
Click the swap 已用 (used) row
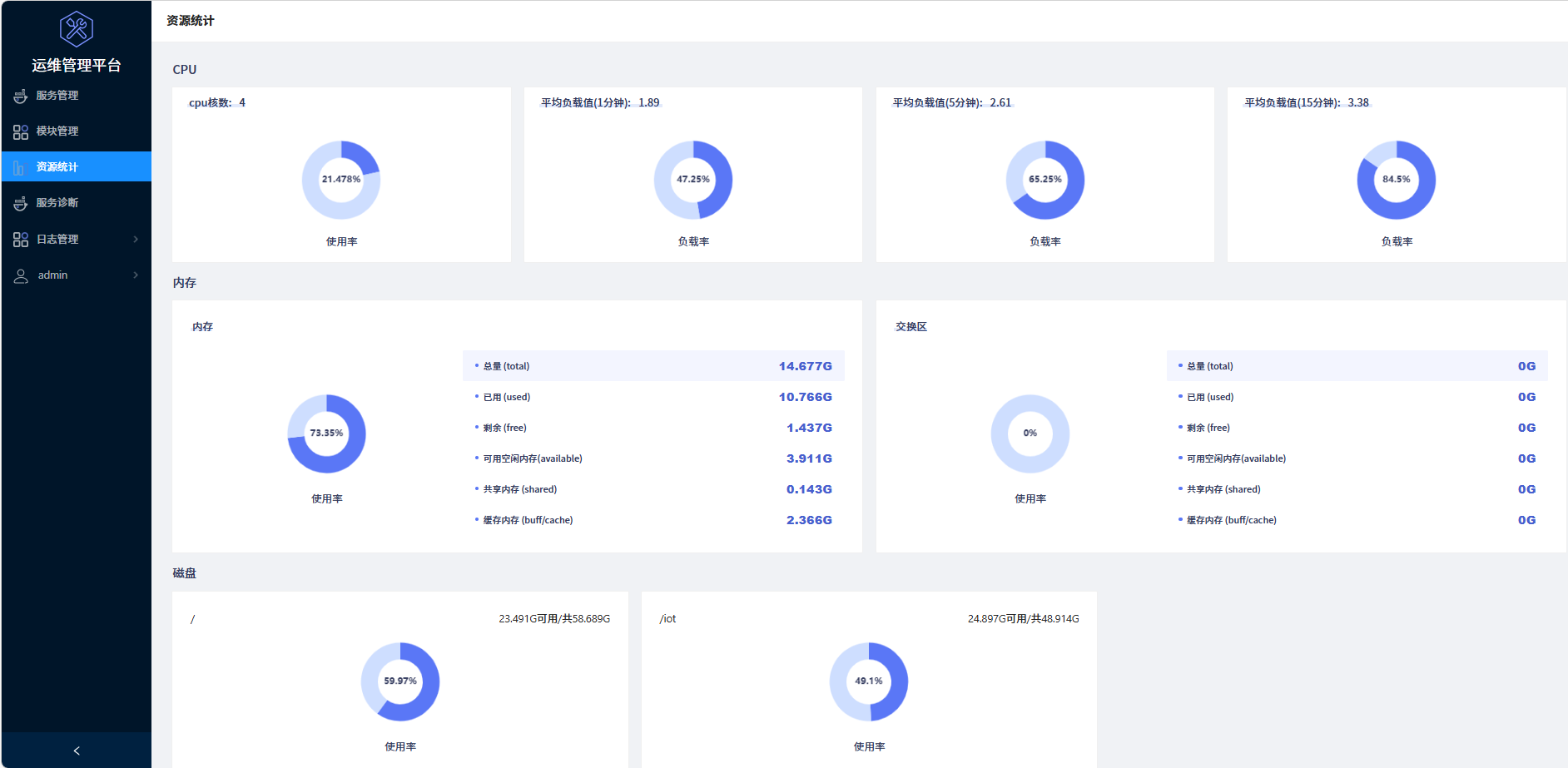click(x=1357, y=397)
